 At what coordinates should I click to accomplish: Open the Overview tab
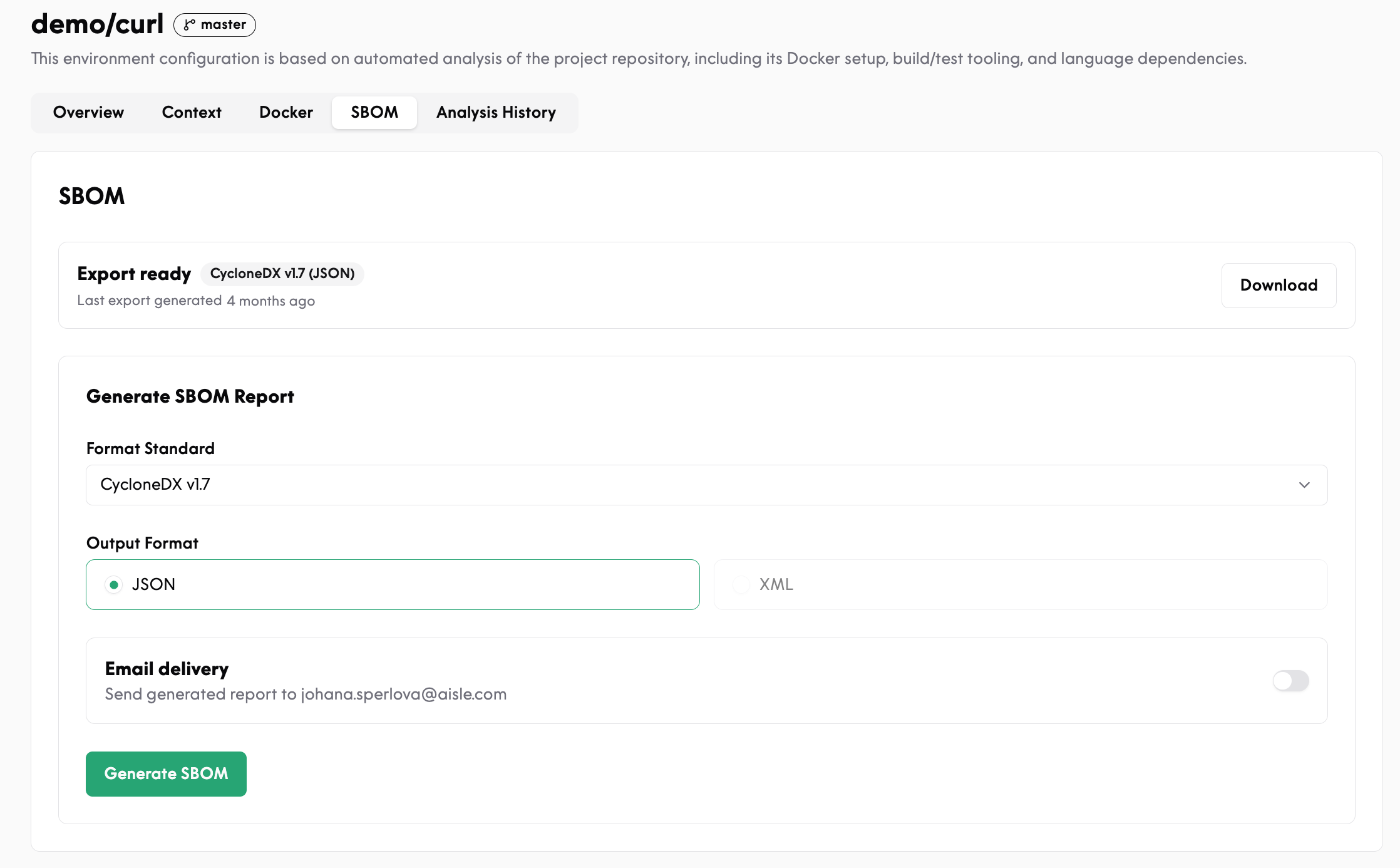(x=88, y=113)
